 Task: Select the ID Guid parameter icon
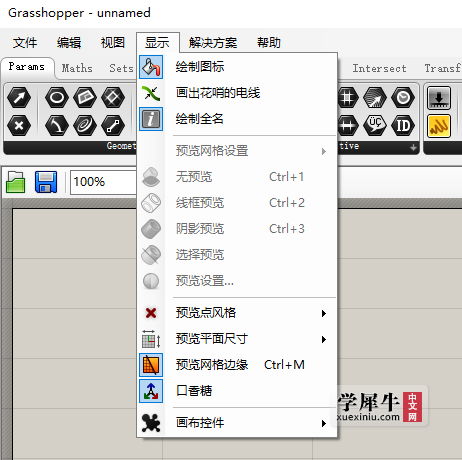coord(403,126)
